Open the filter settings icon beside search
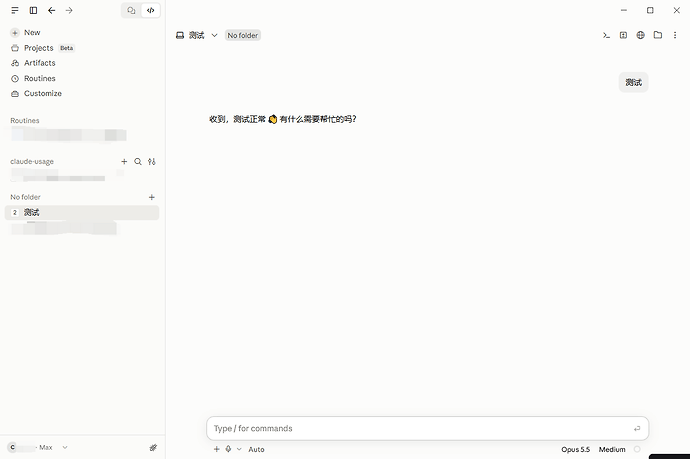Viewport: 690px width, 459px height. pyautogui.click(x=152, y=162)
